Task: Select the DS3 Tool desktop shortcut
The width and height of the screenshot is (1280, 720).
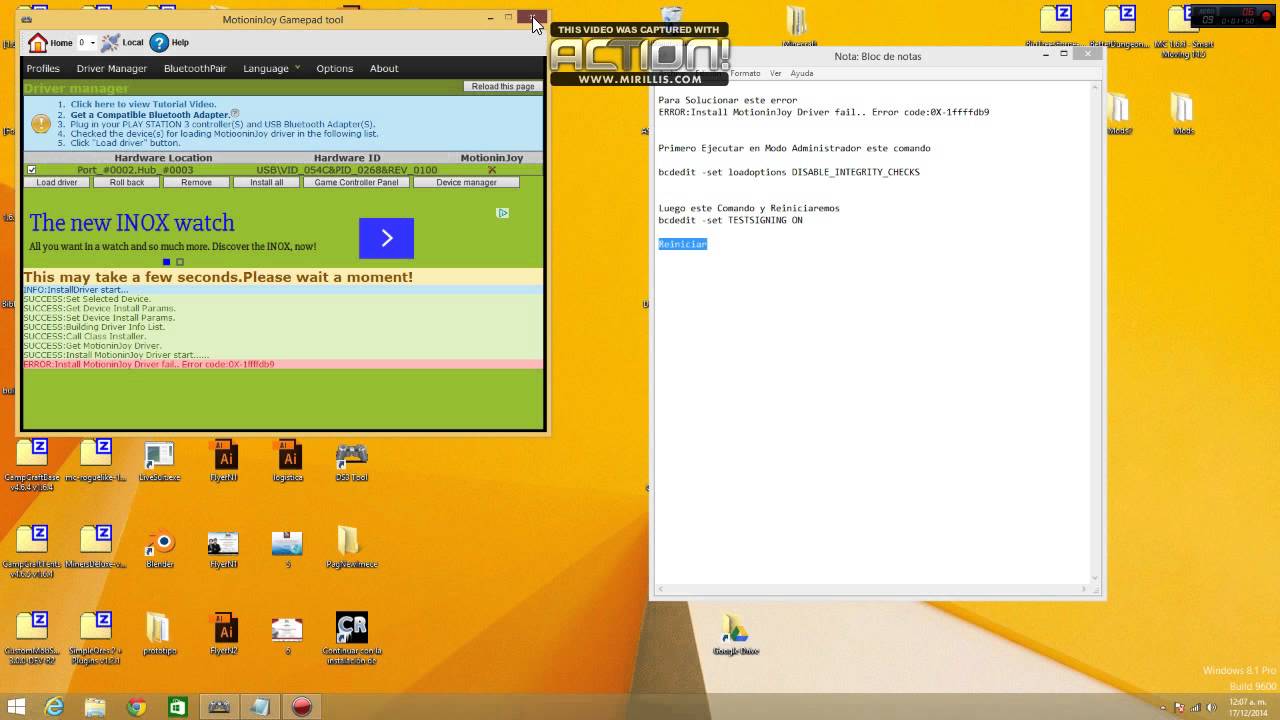Action: [351, 462]
